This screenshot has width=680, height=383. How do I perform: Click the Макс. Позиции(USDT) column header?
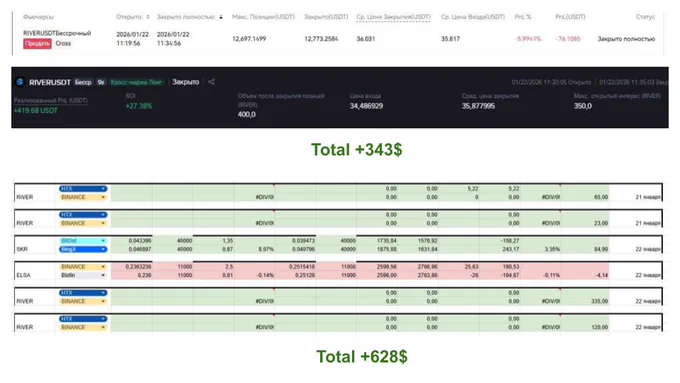coord(263,17)
